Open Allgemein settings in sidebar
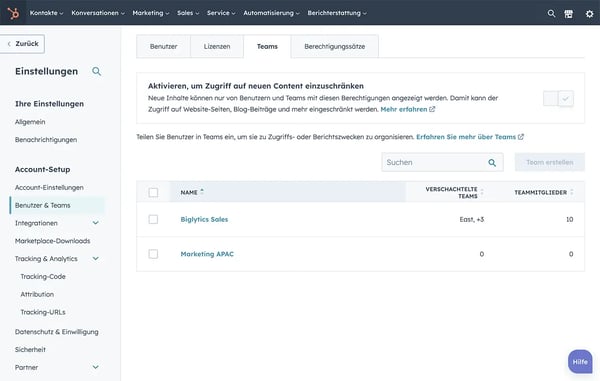This screenshot has height=381, width=600. click(30, 122)
